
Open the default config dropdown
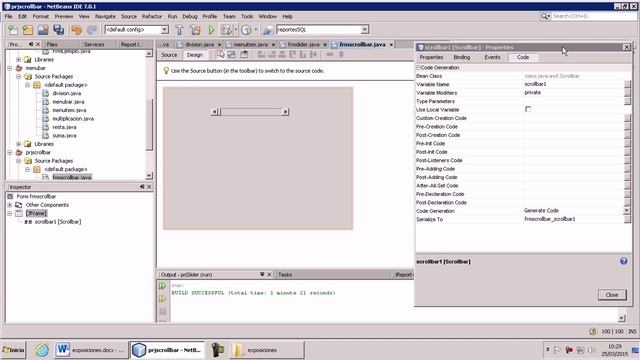pos(164,30)
